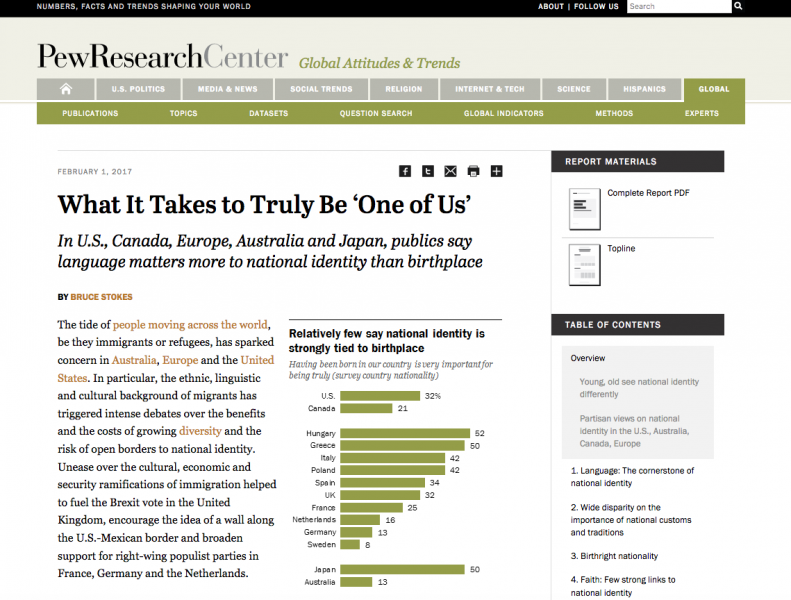Screen dimensions: 791x600
Task: Open chapter 1 Language cornerstone link
Action: tap(633, 477)
